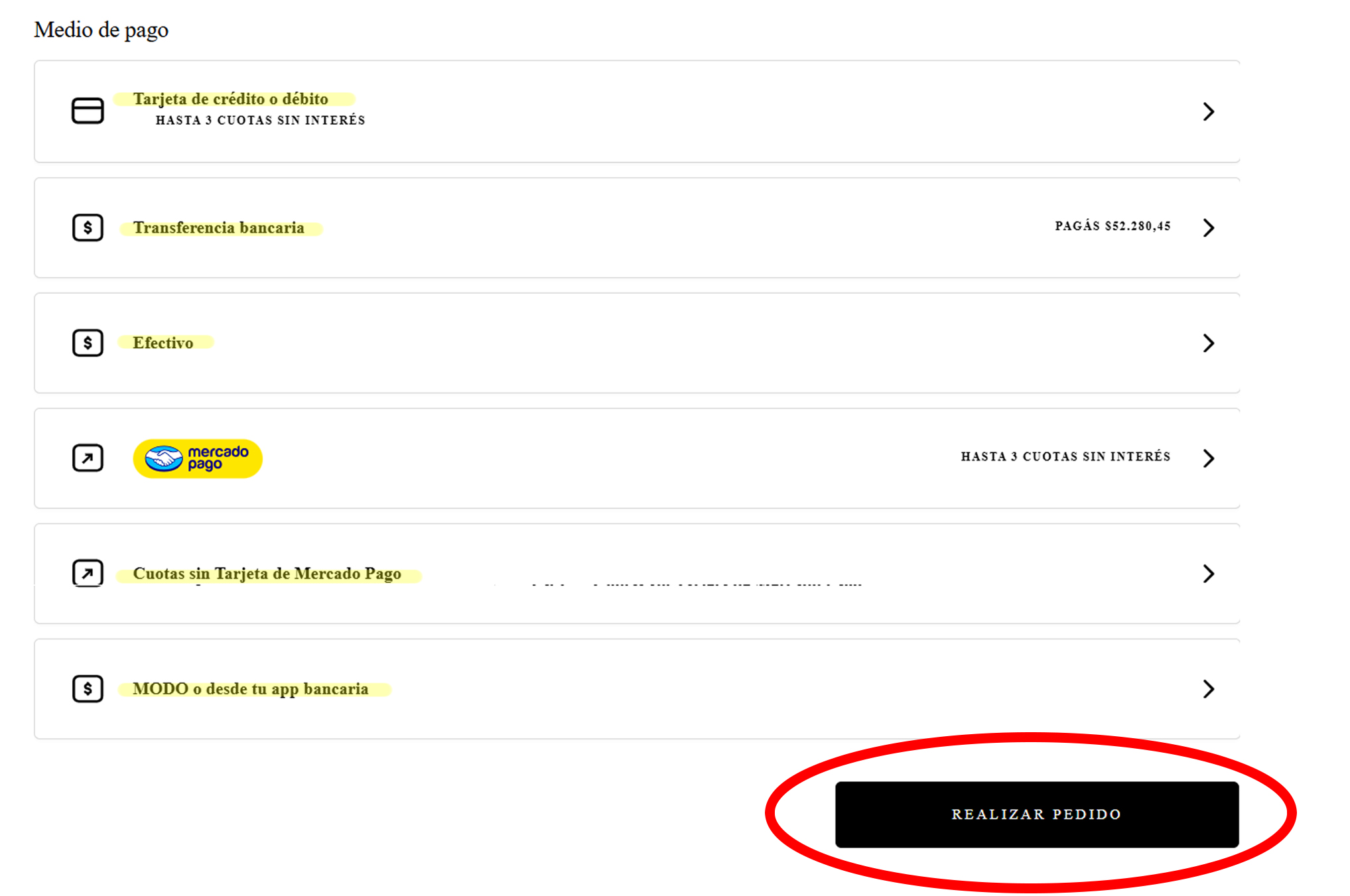Expand Cuotas sin Tarjeta chevron
The image size is (1350, 896).
tap(1208, 574)
